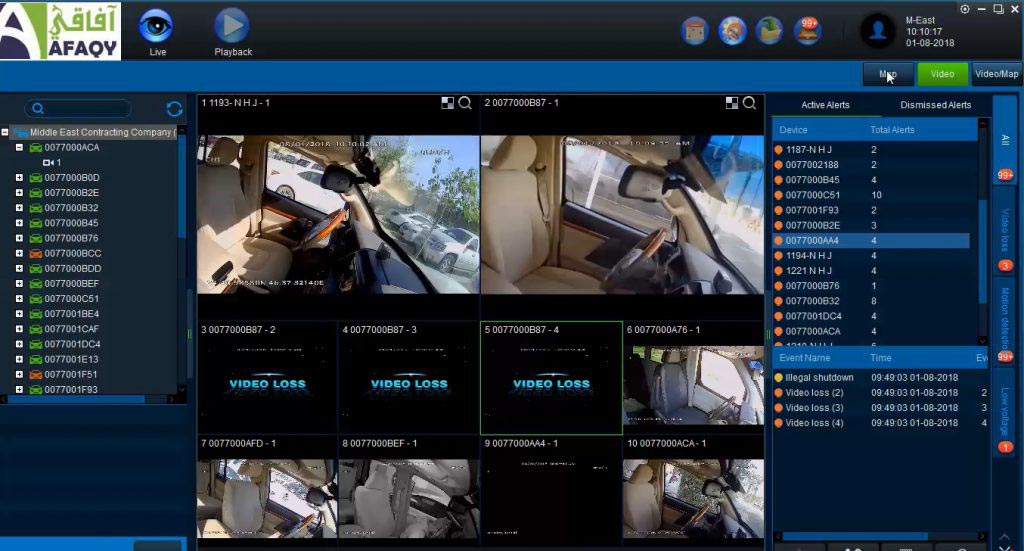The width and height of the screenshot is (1024, 551).
Task: Collapse the 0077000ACA device node
Action: [19, 148]
